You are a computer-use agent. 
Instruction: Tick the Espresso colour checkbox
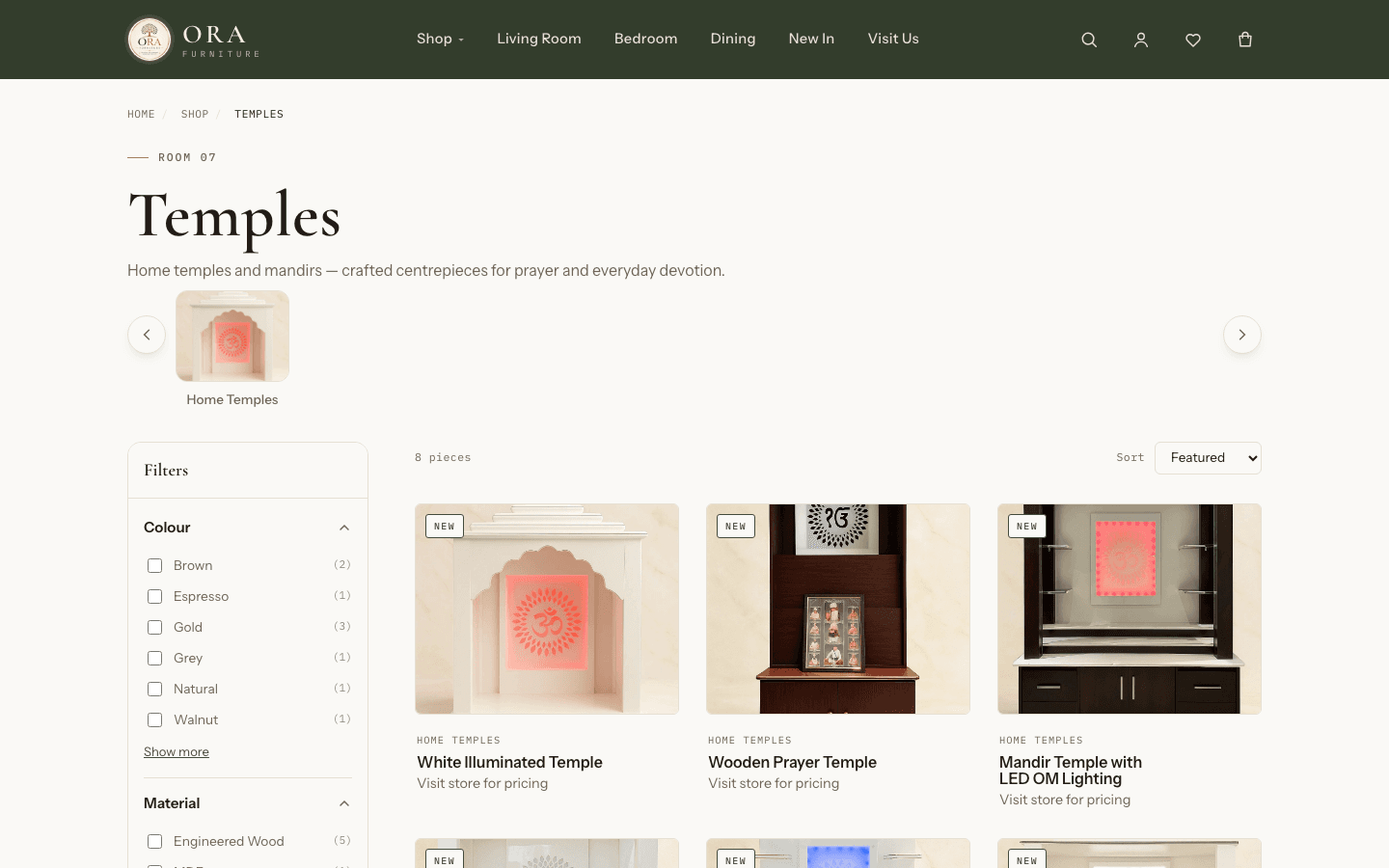tap(154, 596)
